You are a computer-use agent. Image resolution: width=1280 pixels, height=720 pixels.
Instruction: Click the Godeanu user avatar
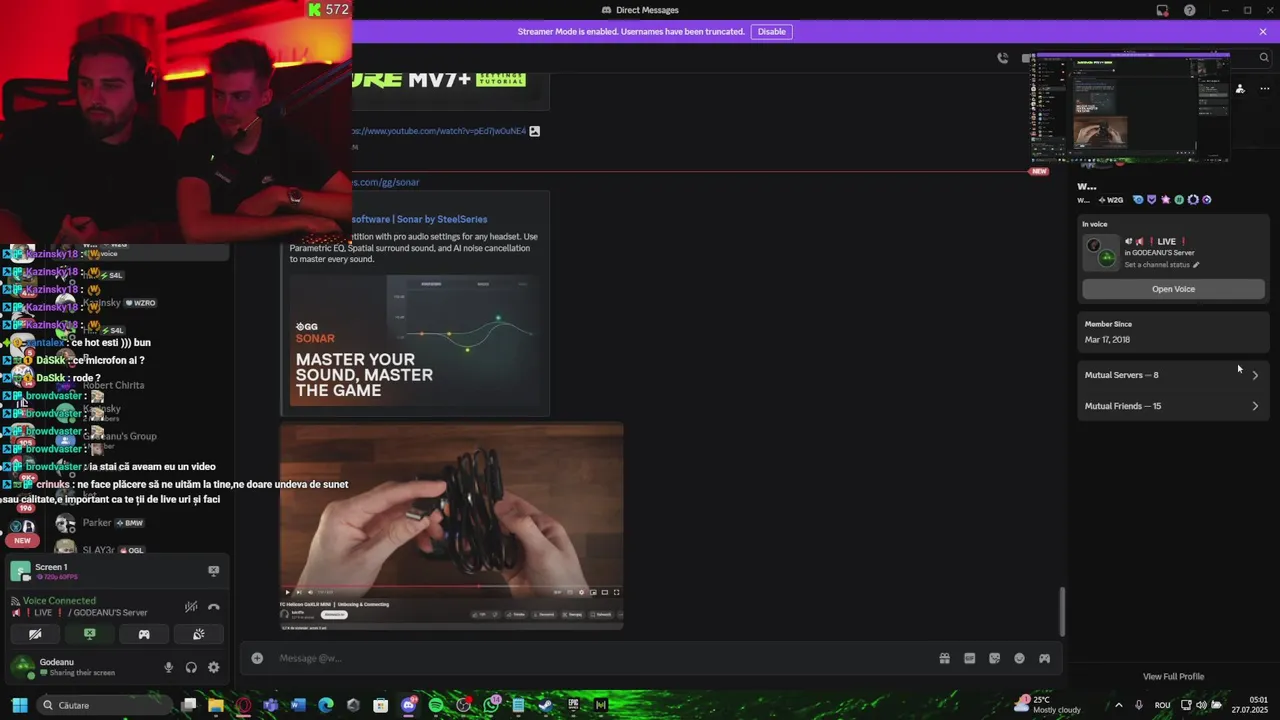point(22,667)
